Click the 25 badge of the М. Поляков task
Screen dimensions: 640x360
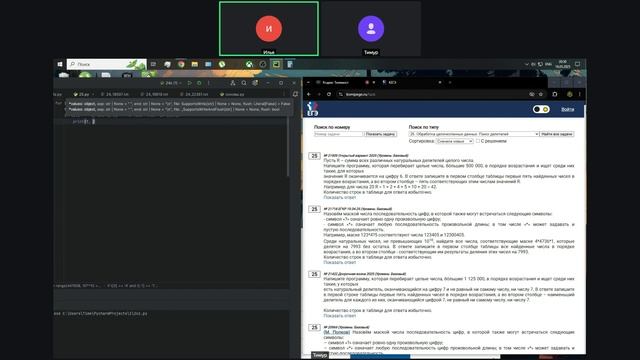point(314,327)
